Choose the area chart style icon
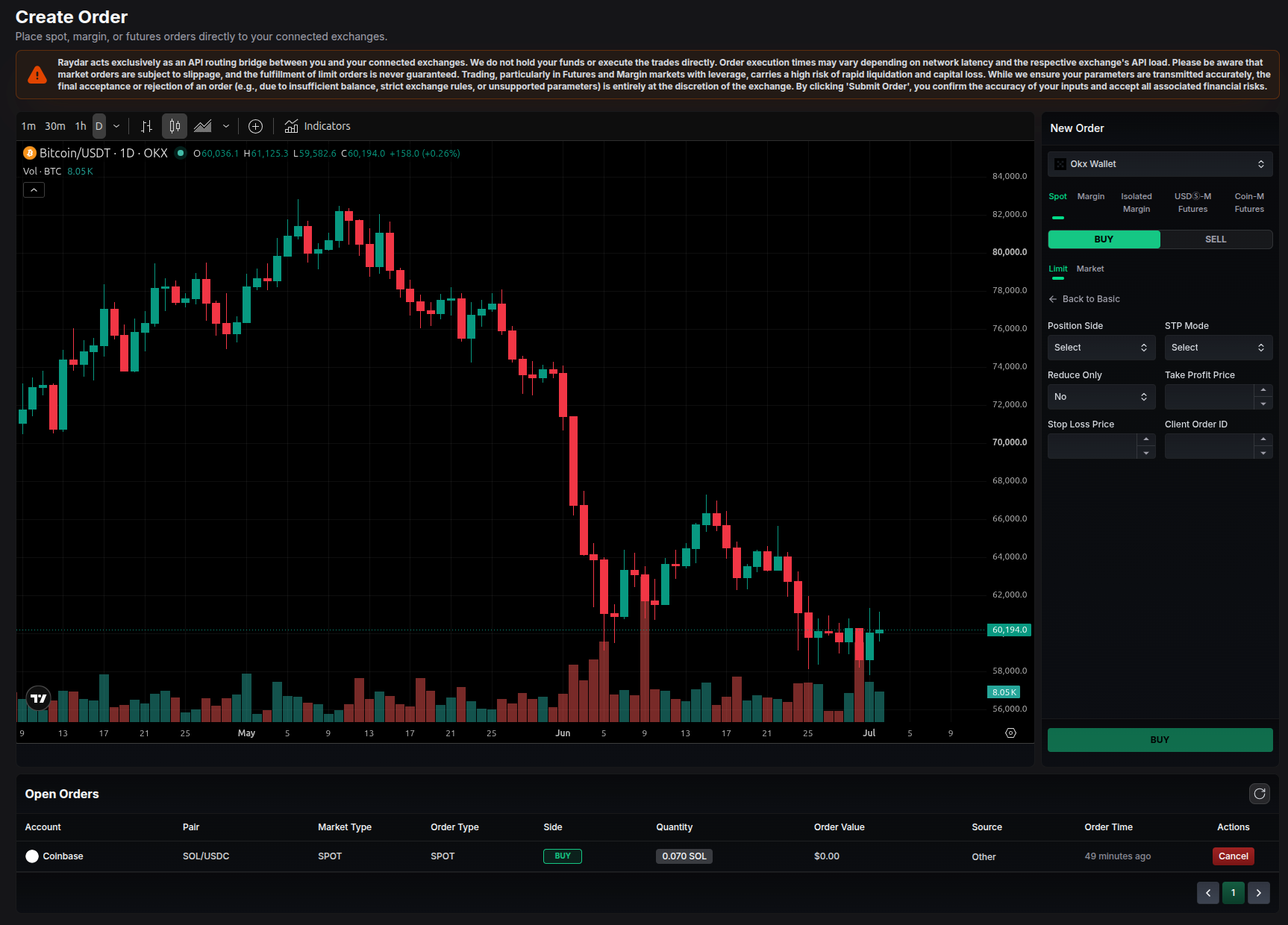Image resolution: width=1288 pixels, height=925 pixels. 203,126
